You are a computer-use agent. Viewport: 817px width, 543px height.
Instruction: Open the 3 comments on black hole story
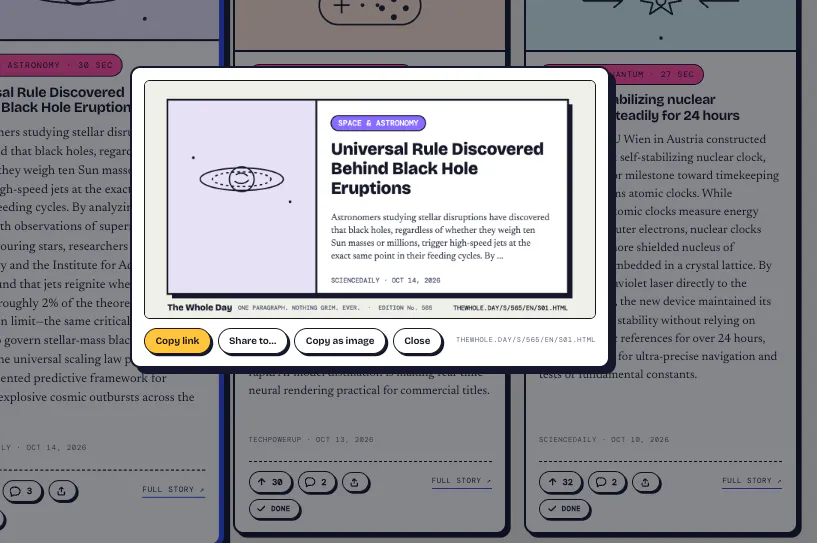[x=21, y=491]
